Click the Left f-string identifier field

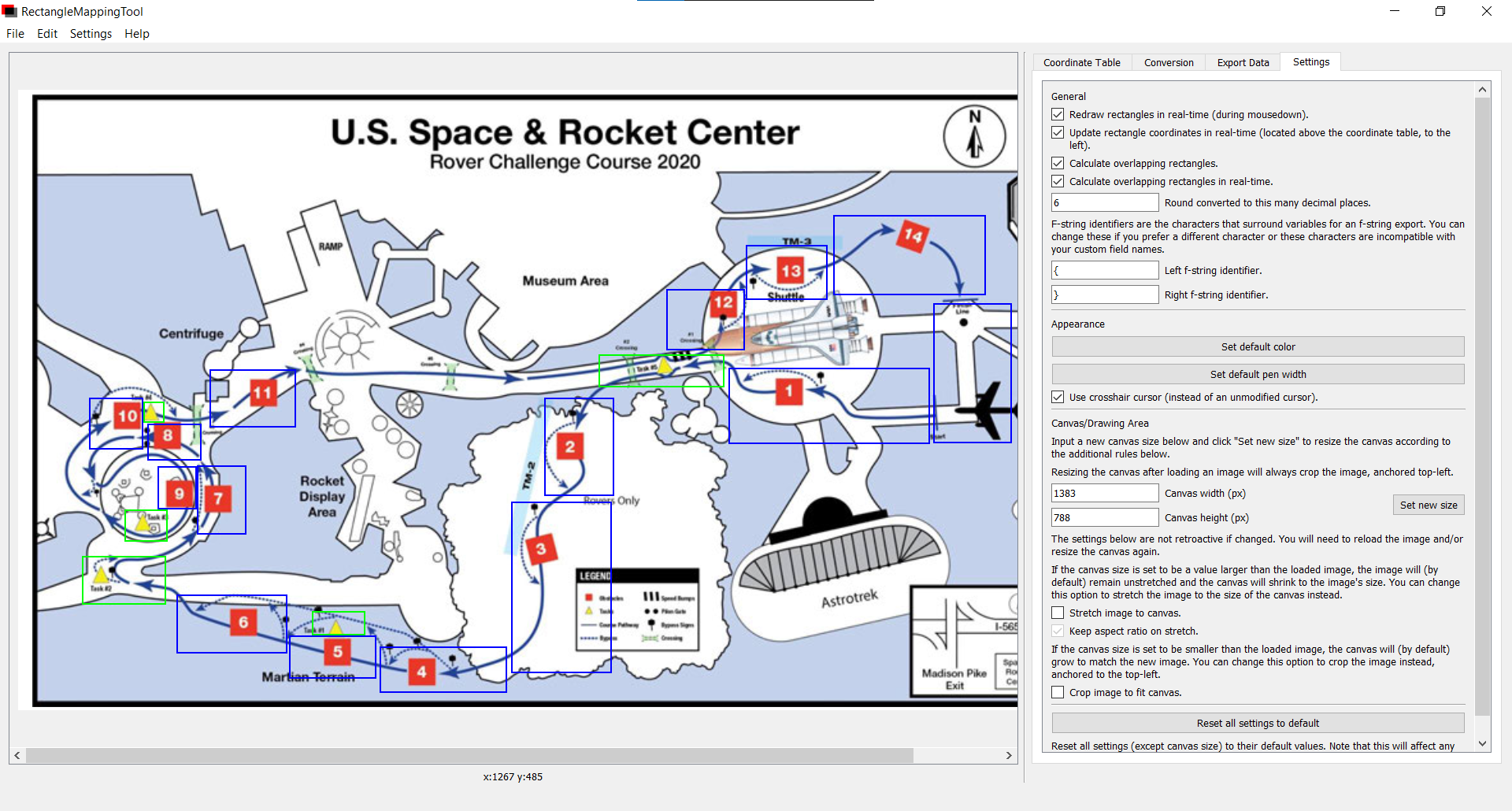(1105, 271)
